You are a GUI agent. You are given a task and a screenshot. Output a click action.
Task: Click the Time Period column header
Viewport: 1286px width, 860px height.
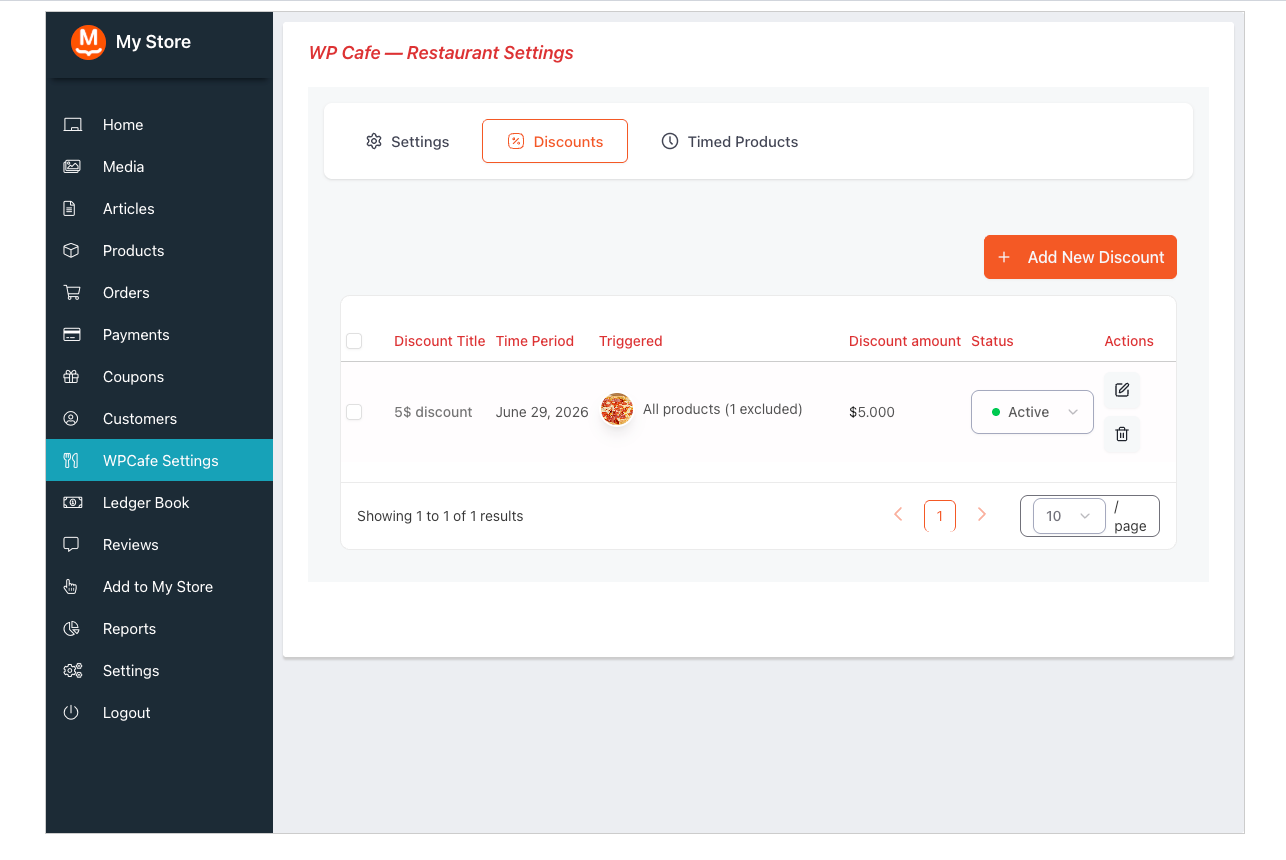coord(535,341)
